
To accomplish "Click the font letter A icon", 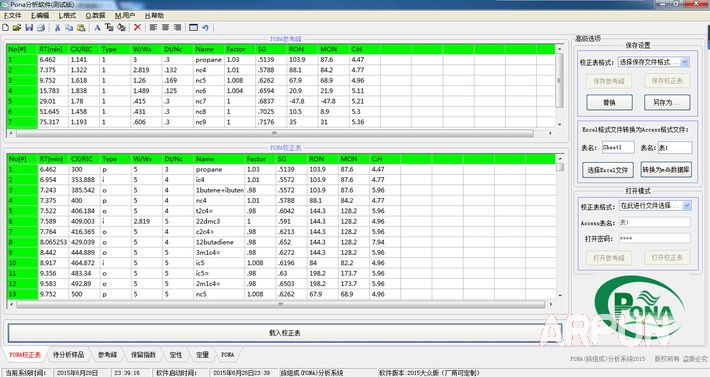I will (x=97, y=28).
